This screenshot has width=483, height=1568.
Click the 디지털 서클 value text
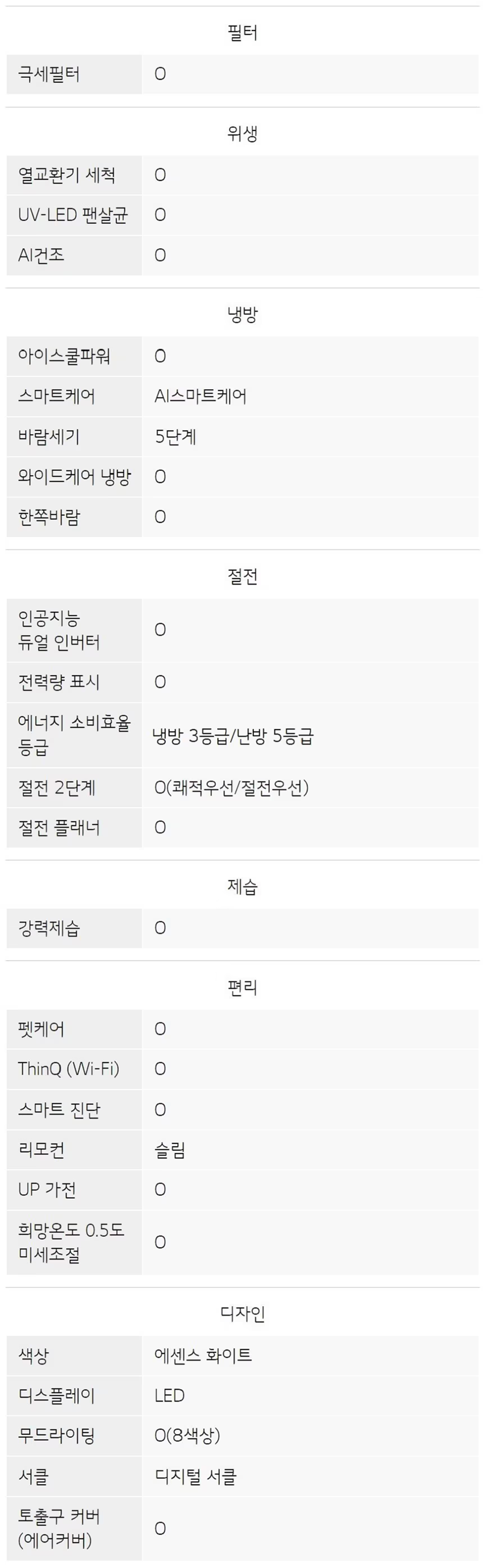195,1476
